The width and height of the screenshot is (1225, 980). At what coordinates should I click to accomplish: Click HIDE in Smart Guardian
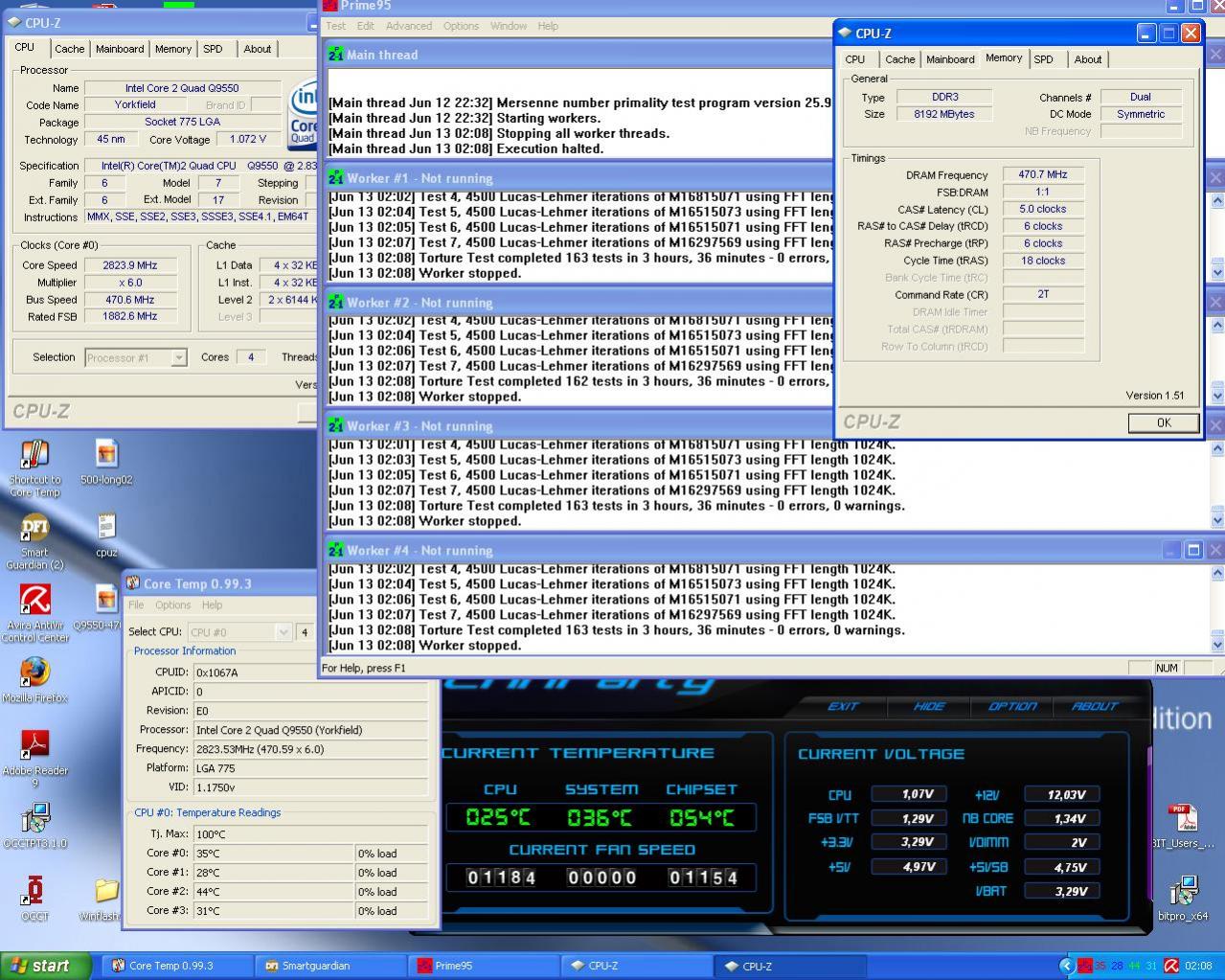(929, 706)
